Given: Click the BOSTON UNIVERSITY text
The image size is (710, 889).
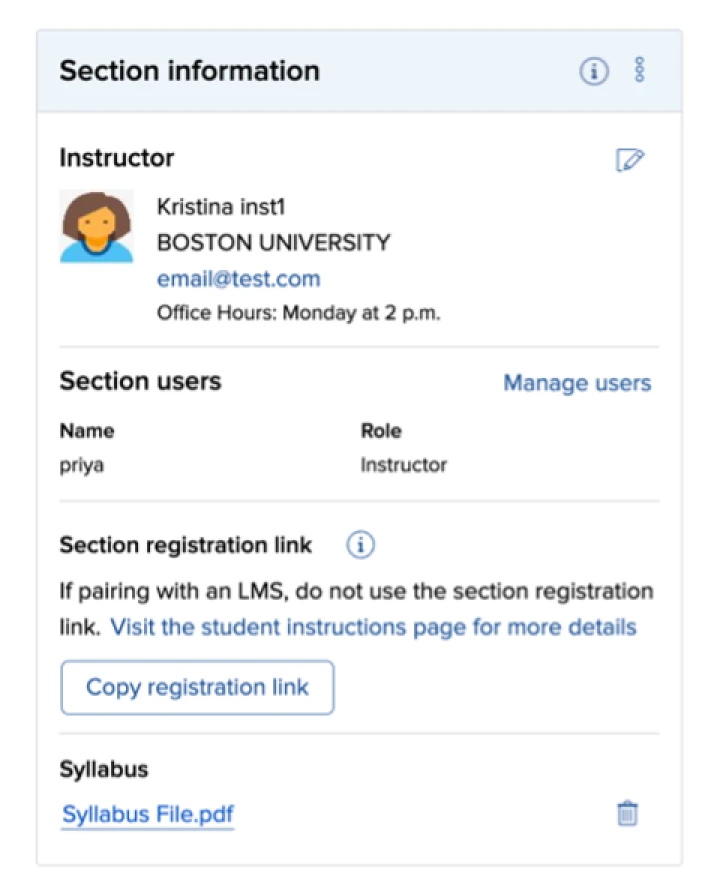Looking at the screenshot, I should click(x=273, y=243).
